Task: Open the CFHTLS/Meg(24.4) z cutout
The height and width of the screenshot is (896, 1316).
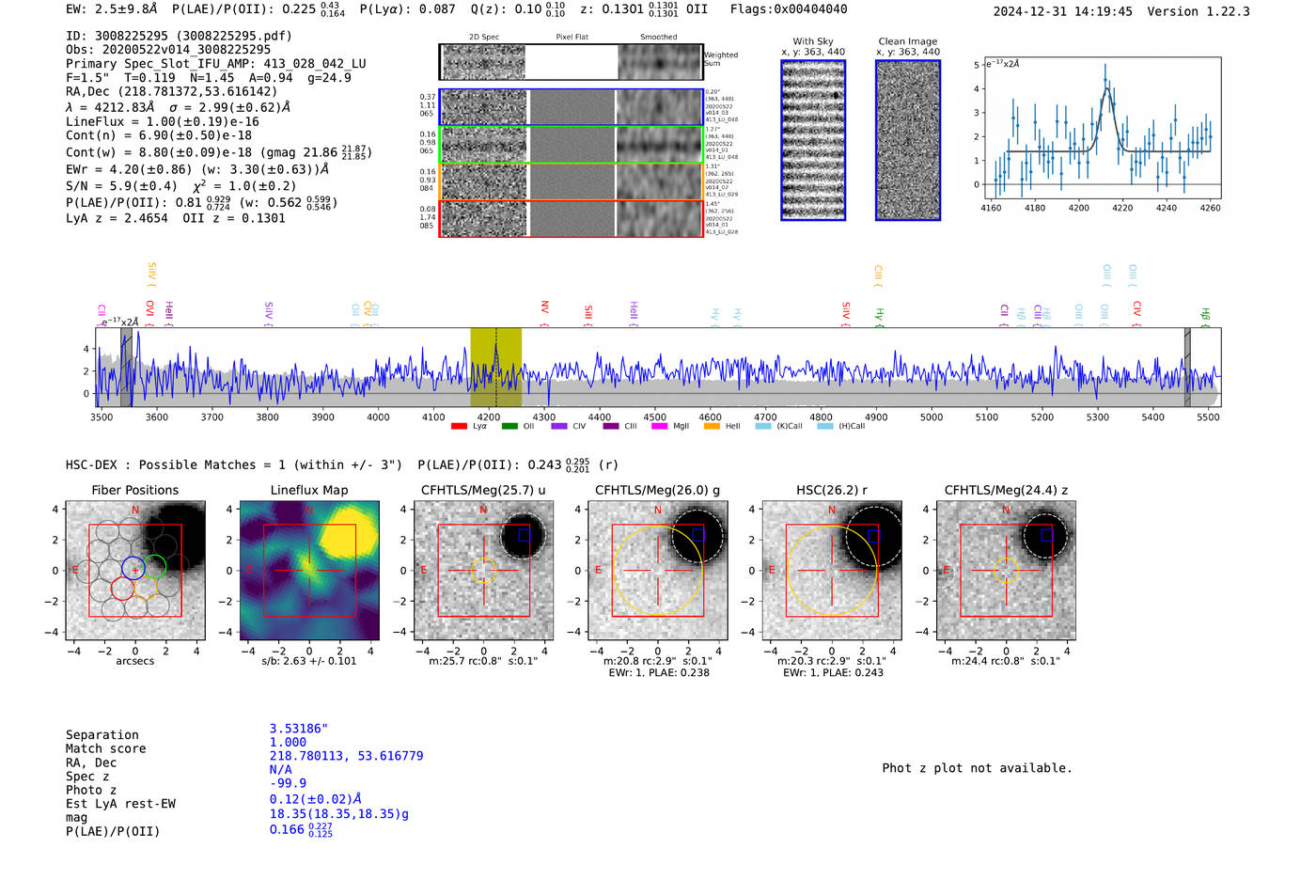Action: coord(1006,571)
